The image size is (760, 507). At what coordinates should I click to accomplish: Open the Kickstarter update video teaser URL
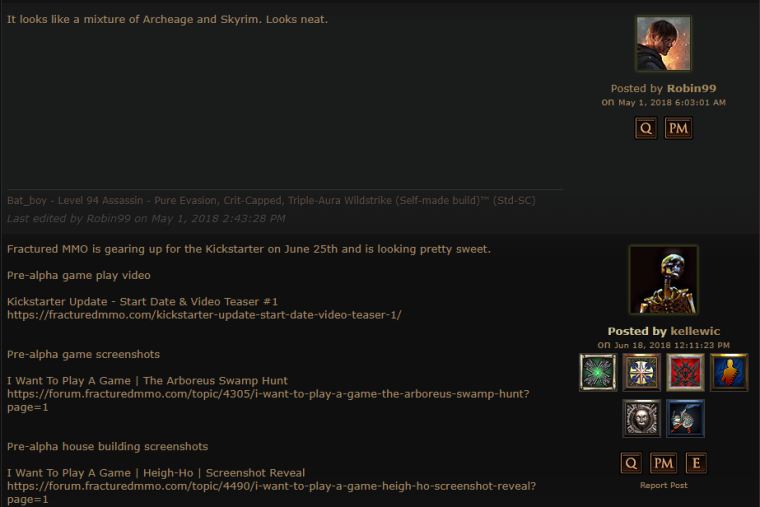(x=204, y=315)
